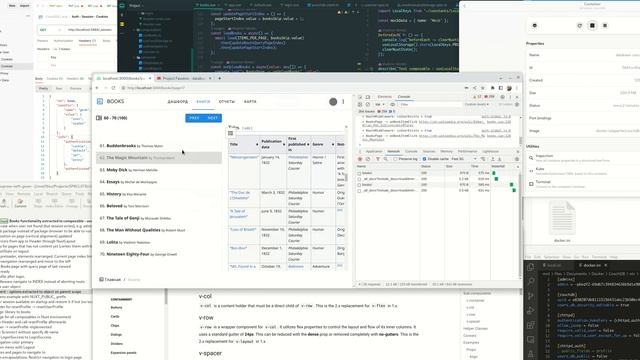Select Moby Dick in the book list
The height and width of the screenshot is (360, 640).
click(x=159, y=170)
